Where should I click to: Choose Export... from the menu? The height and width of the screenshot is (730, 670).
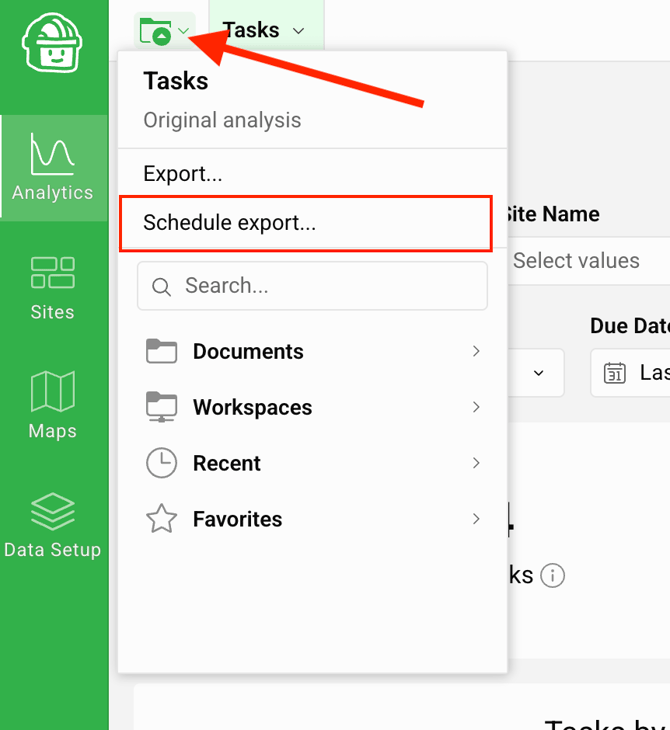coord(183,174)
